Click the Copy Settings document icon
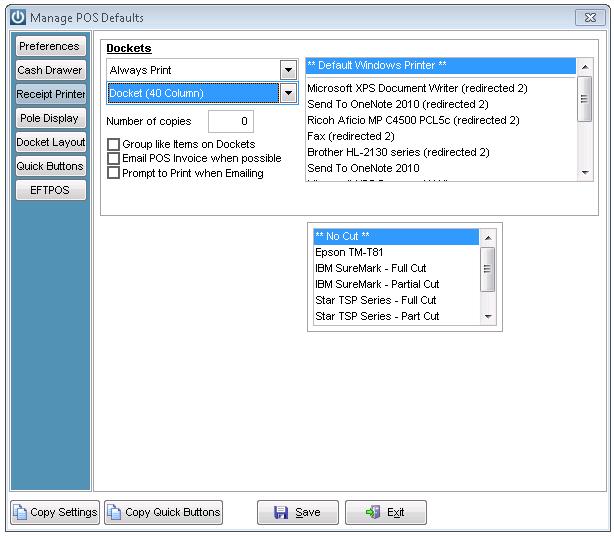Image resolution: width=614 pixels, height=536 pixels. (x=20, y=512)
